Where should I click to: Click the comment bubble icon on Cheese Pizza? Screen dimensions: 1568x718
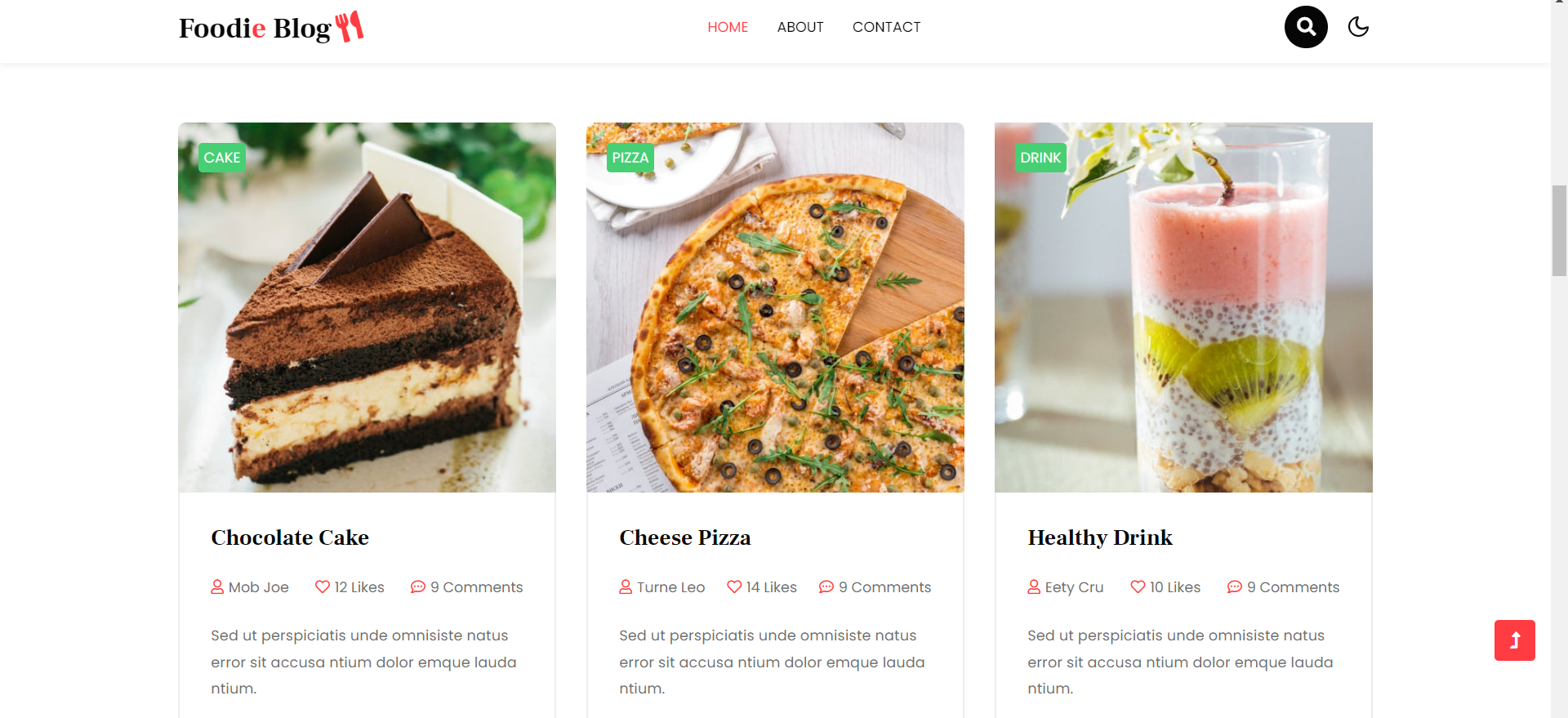coord(826,586)
